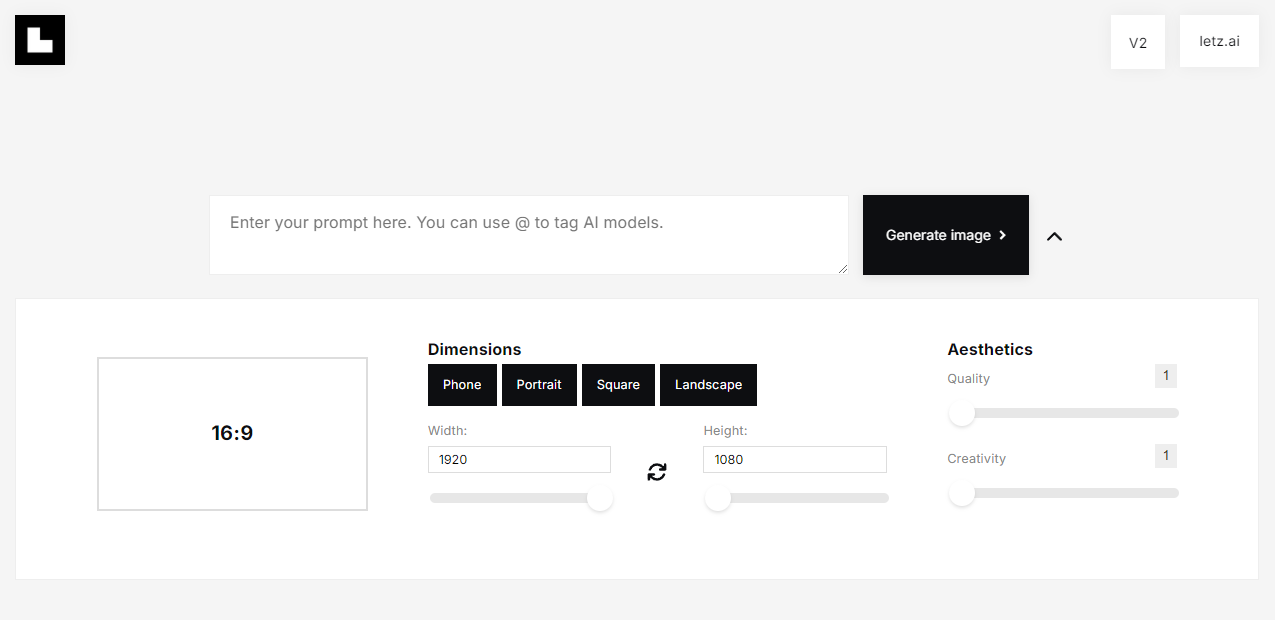Click the Quality value badge

[1165, 376]
